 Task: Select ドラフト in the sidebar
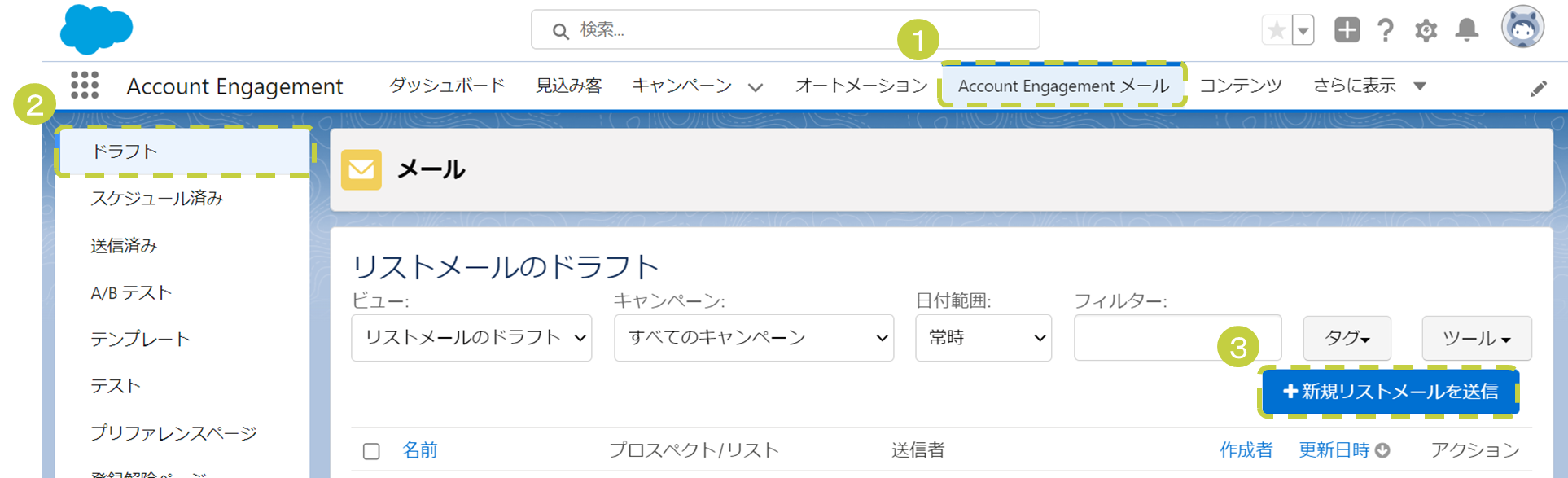184,151
